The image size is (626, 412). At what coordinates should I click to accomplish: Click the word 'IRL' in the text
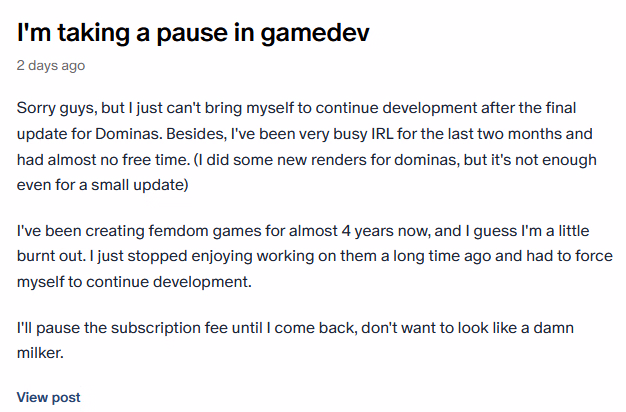[x=382, y=134]
